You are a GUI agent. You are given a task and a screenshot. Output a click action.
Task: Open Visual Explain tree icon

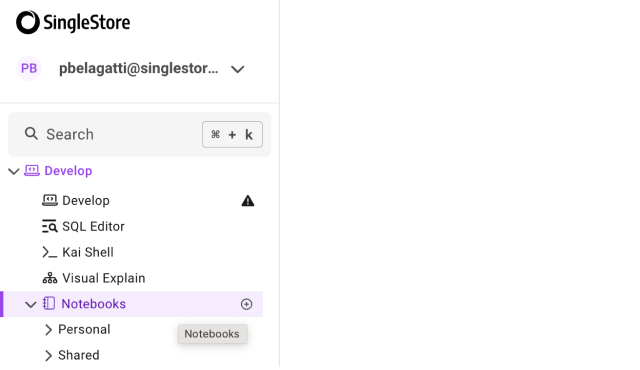[x=50, y=278]
